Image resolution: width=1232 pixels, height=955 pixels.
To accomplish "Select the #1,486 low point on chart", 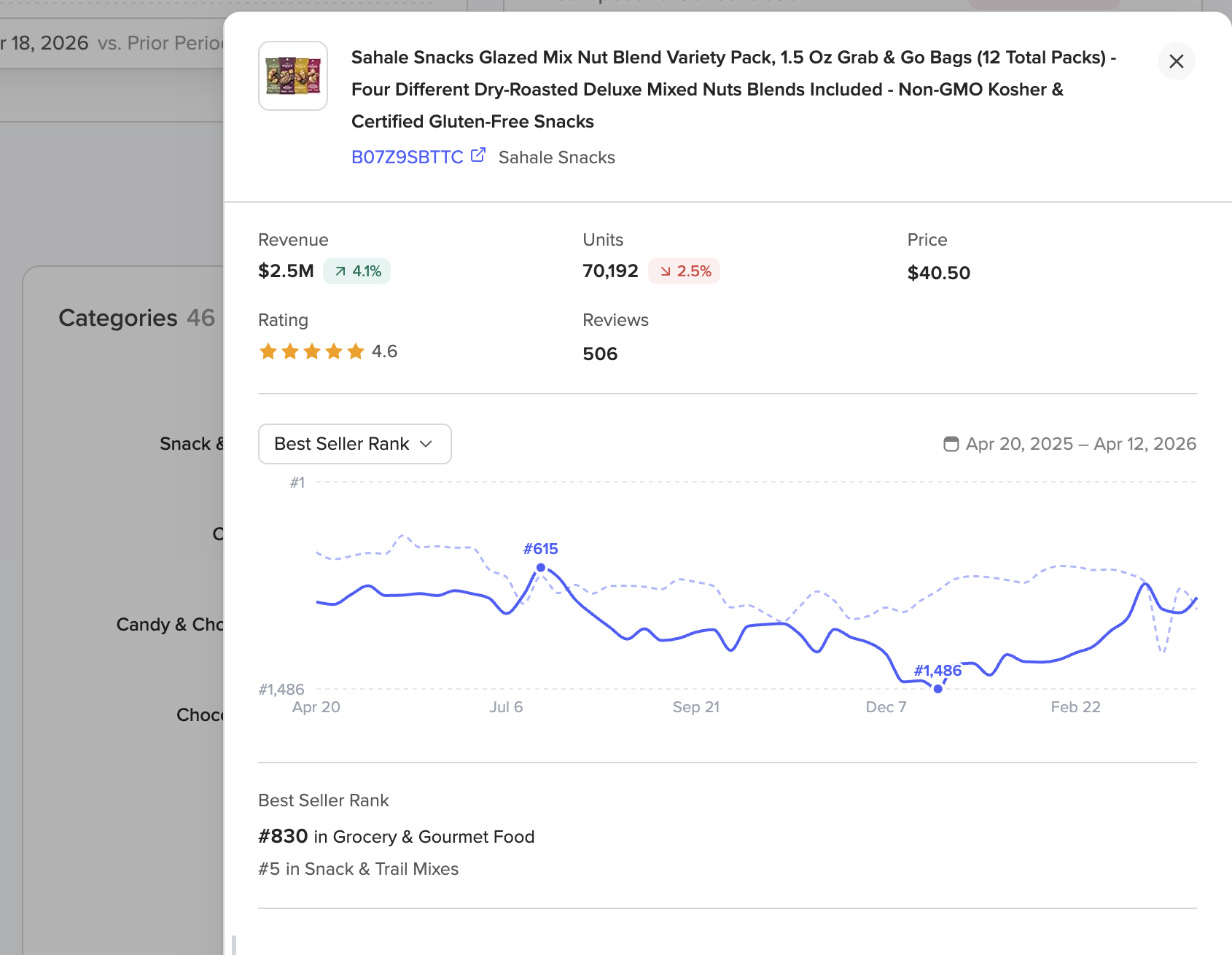I will [x=938, y=688].
